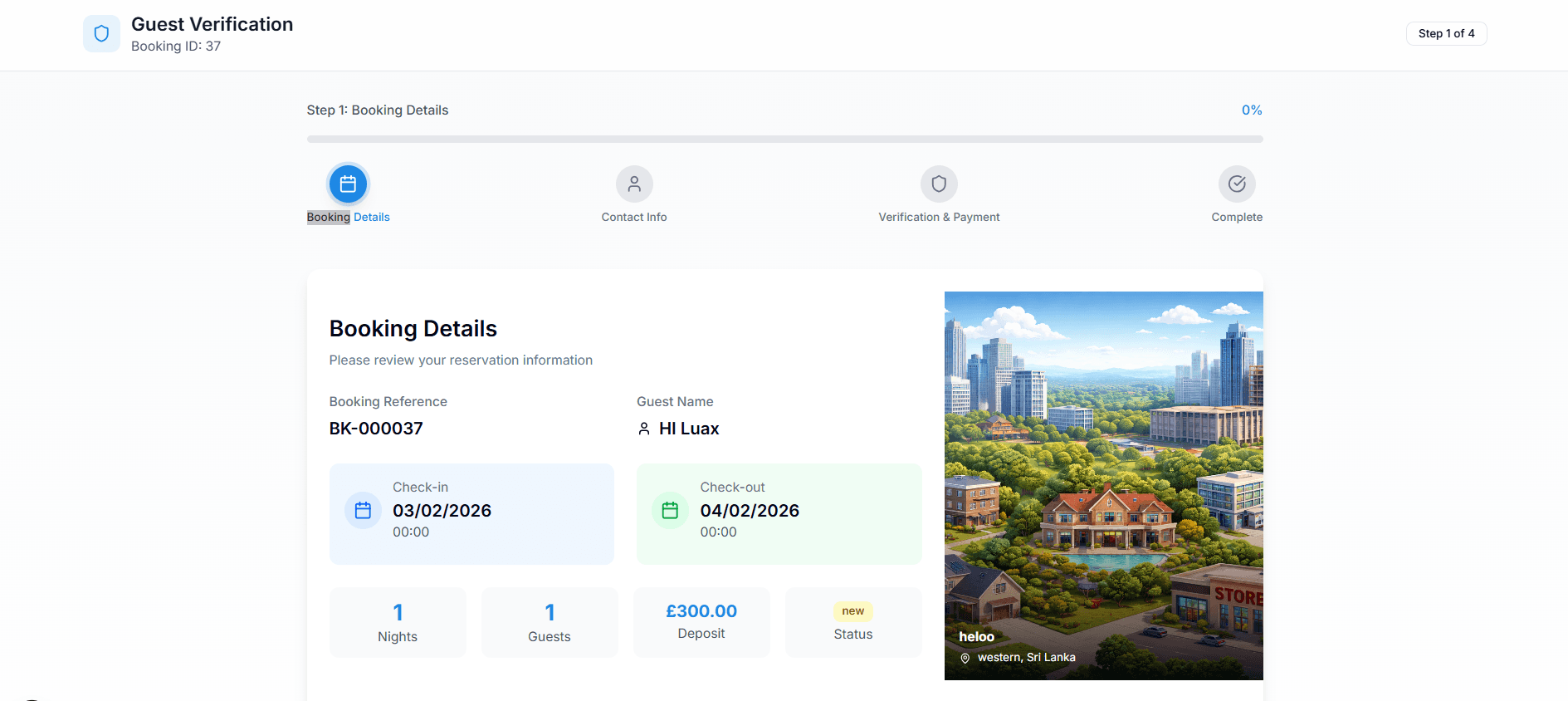The width and height of the screenshot is (1568, 701).
Task: Click the western, Sri Lanka location text
Action: pos(1027,658)
